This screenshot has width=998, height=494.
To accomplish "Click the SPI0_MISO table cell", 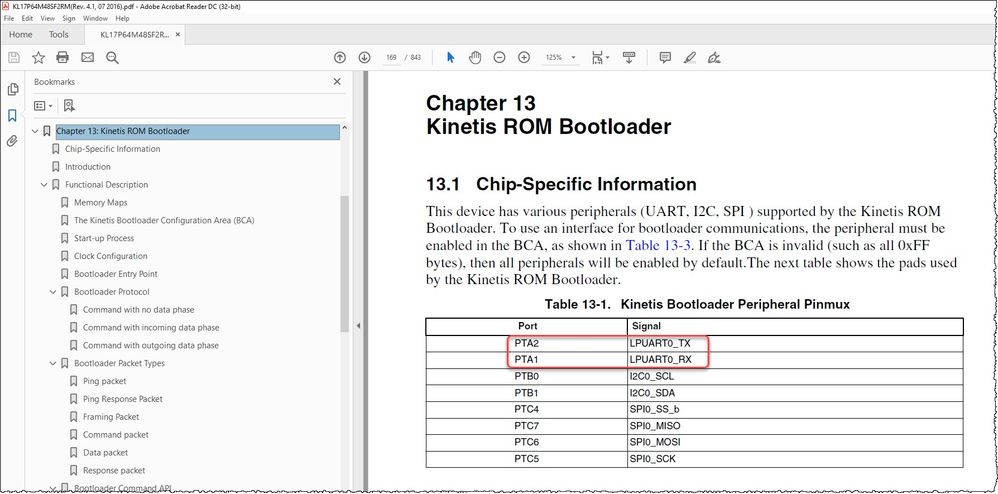I will tap(795, 426).
